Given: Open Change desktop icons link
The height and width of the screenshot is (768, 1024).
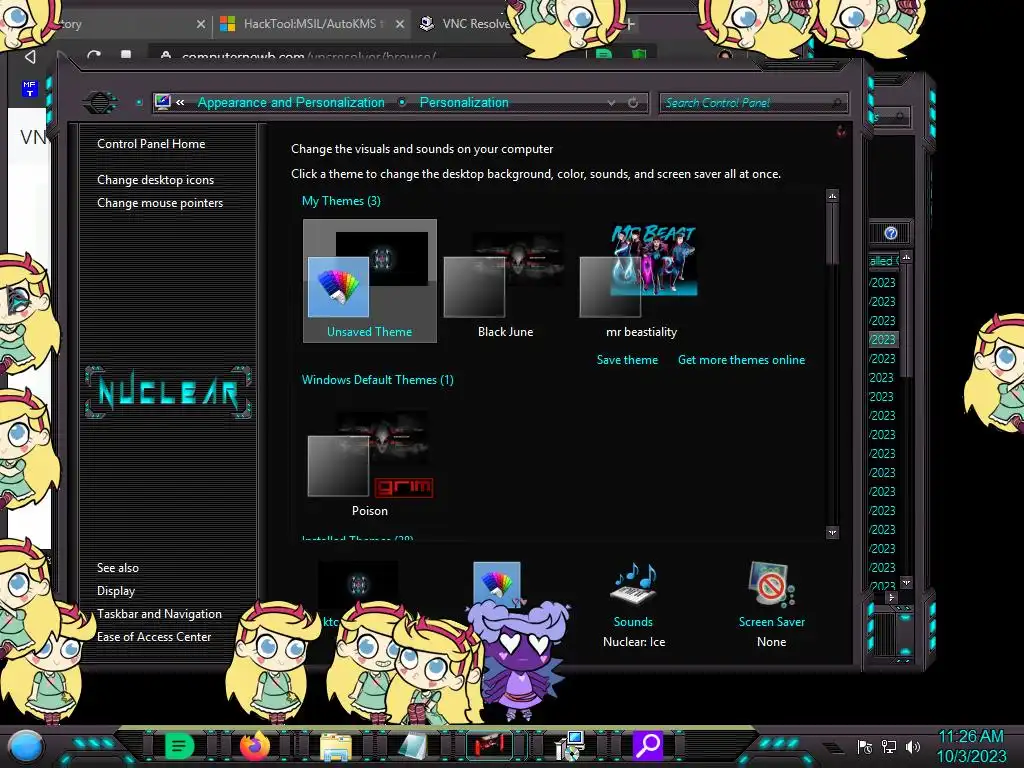Looking at the screenshot, I should (x=155, y=180).
